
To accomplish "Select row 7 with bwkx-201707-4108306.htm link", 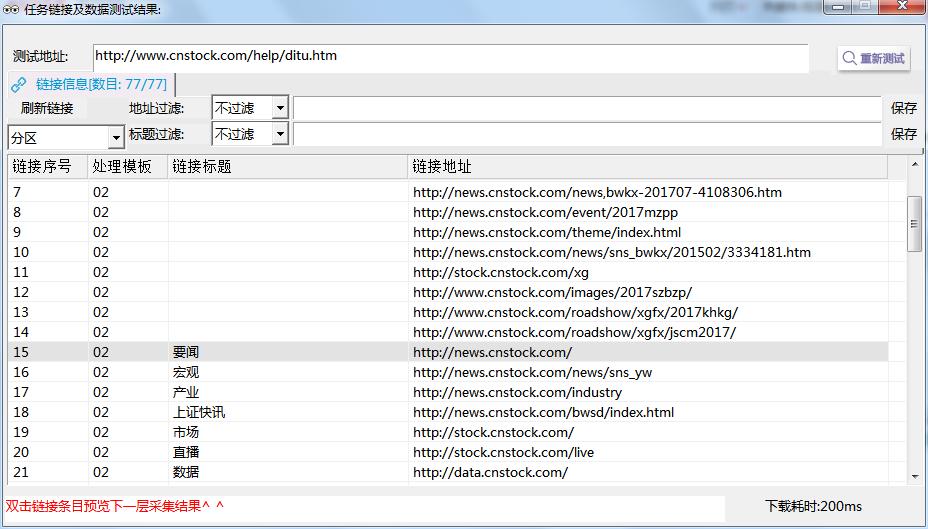I will [448, 192].
